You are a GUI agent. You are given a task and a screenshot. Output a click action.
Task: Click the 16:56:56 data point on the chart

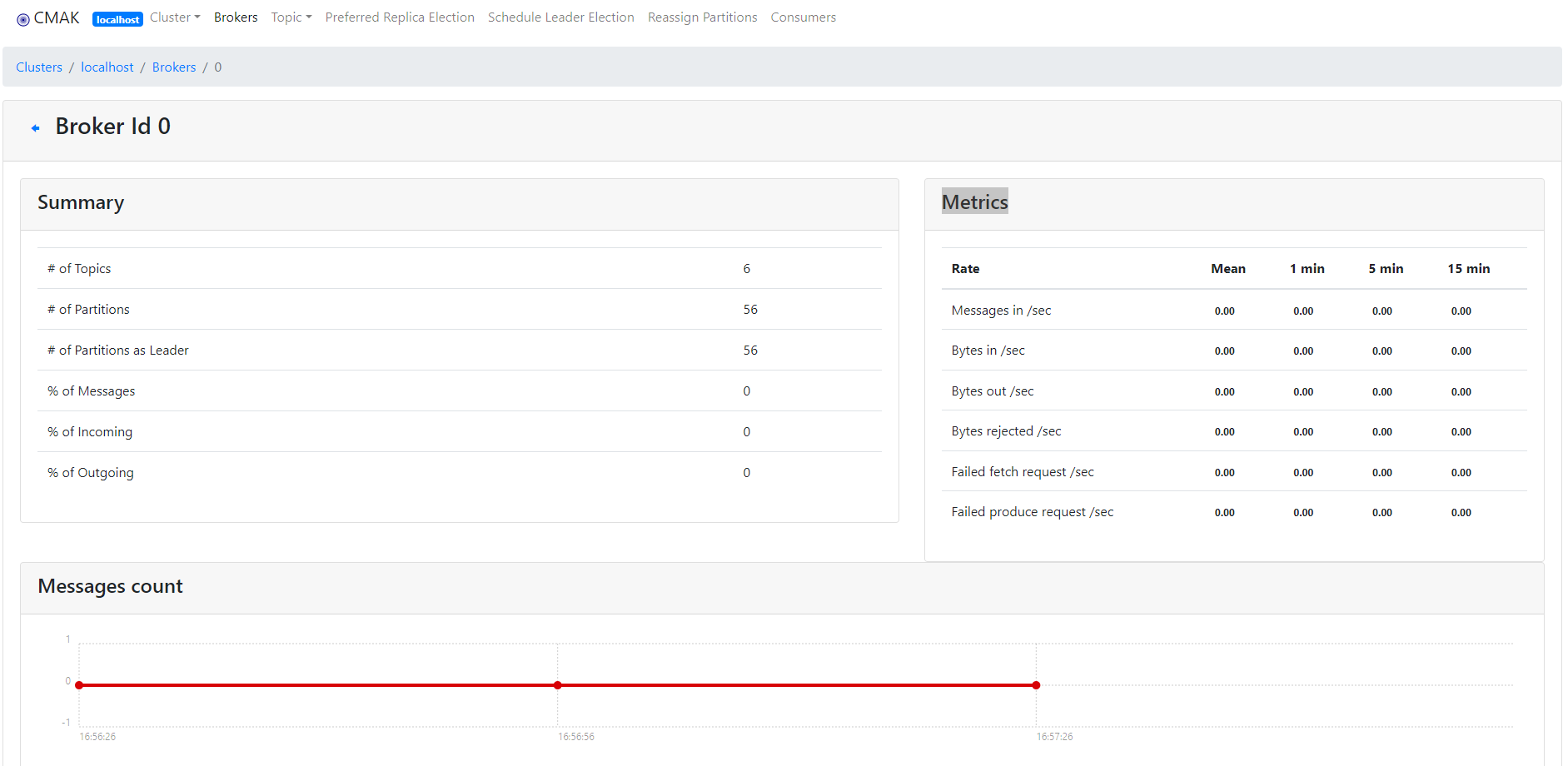558,685
